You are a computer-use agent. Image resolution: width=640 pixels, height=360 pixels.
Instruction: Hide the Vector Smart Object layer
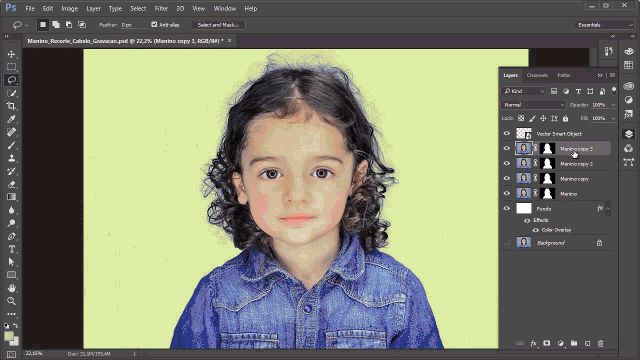(x=507, y=133)
